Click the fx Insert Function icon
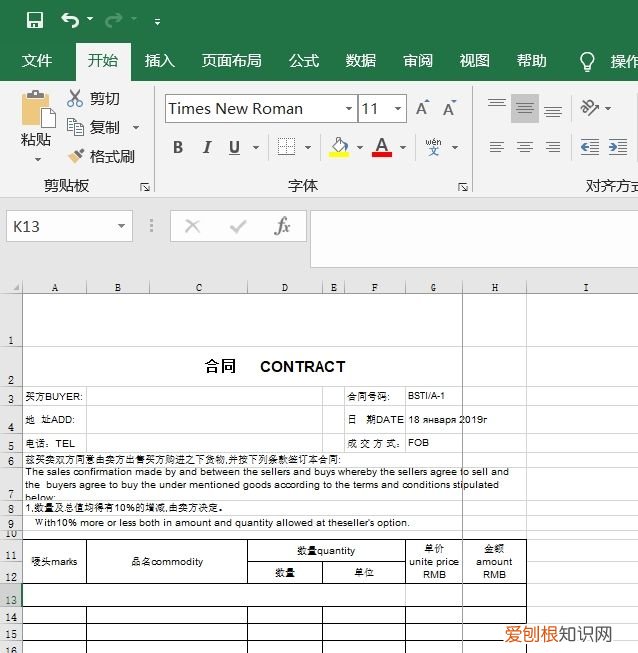This screenshot has height=653, width=638. (x=282, y=226)
